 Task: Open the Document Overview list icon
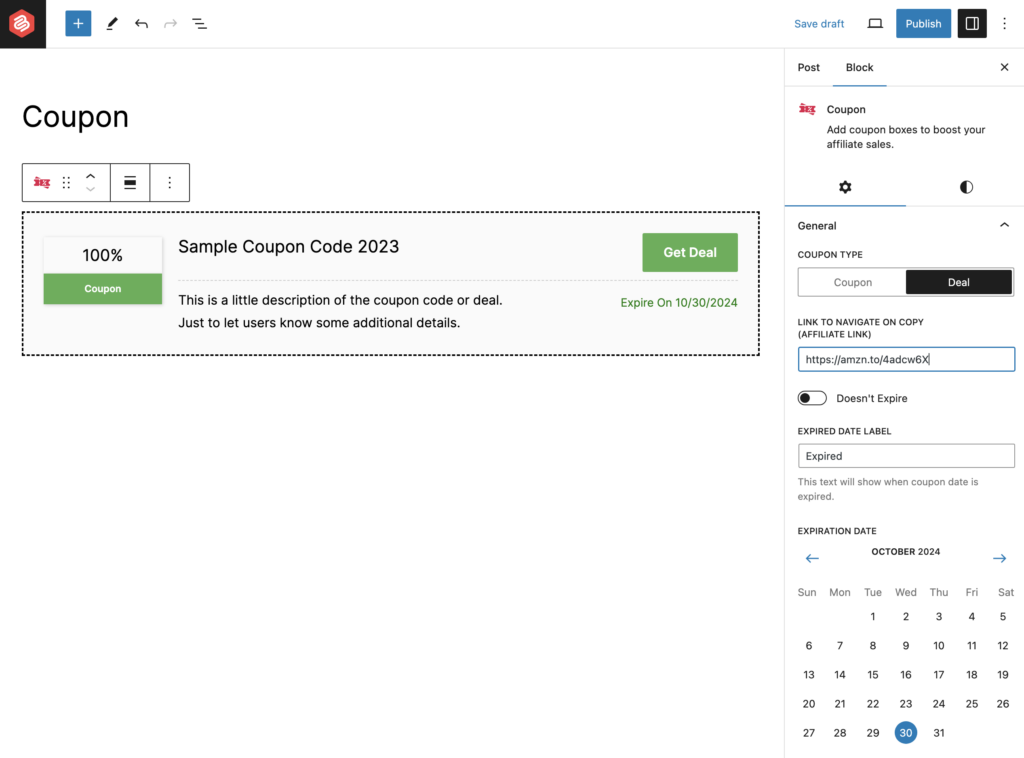[200, 23]
